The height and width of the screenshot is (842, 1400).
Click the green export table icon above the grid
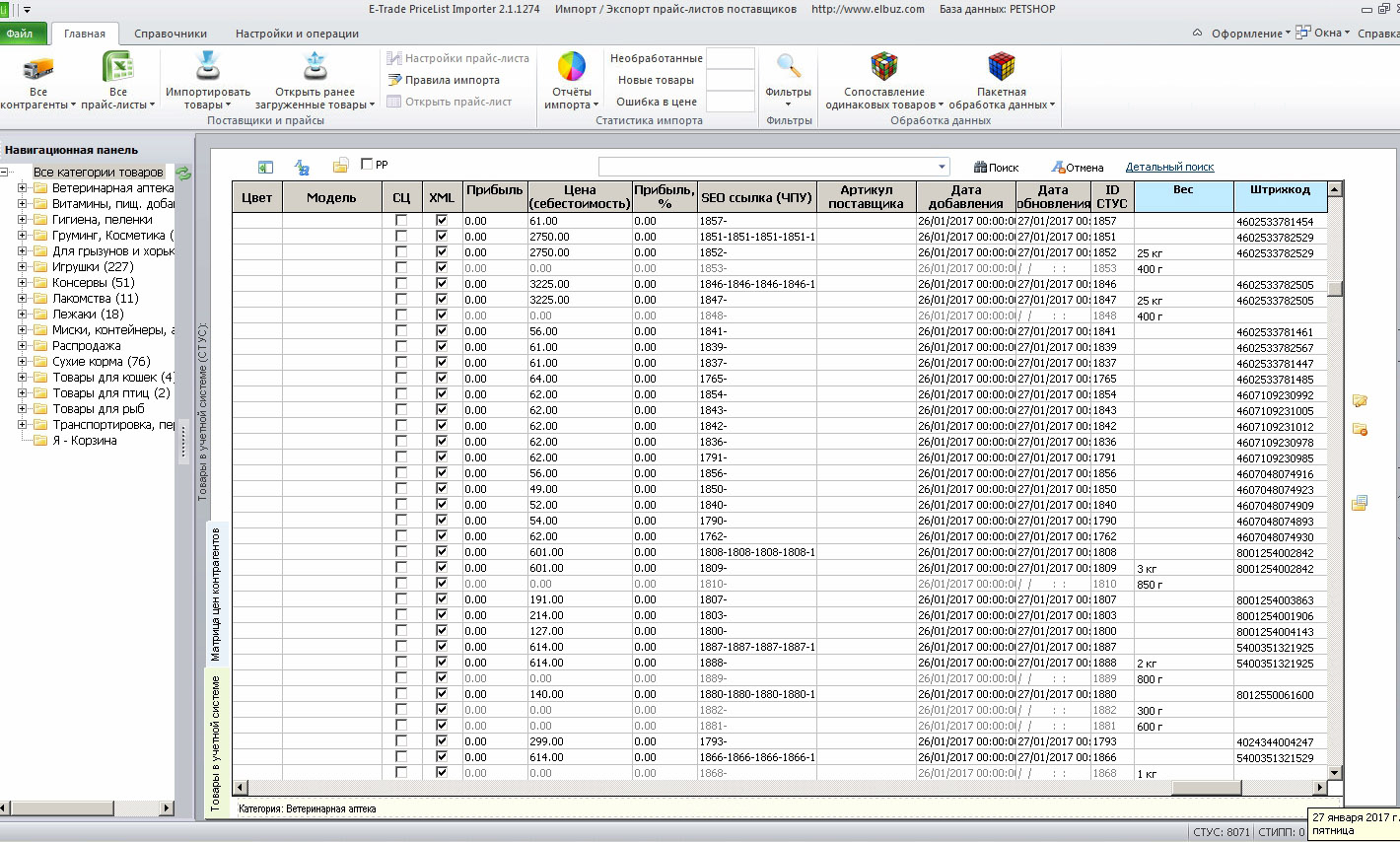point(265,167)
